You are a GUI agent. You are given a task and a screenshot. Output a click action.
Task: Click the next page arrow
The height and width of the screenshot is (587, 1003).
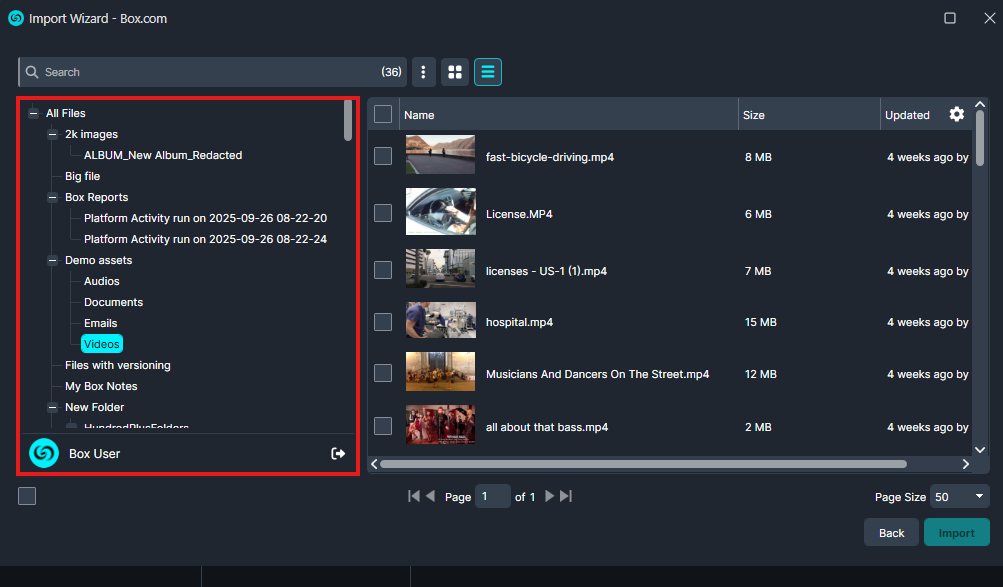549,496
